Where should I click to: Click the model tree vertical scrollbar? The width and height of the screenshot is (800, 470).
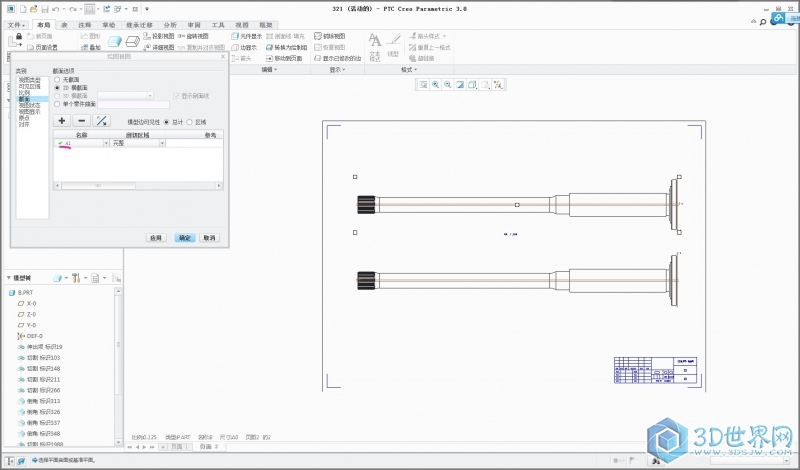118,366
